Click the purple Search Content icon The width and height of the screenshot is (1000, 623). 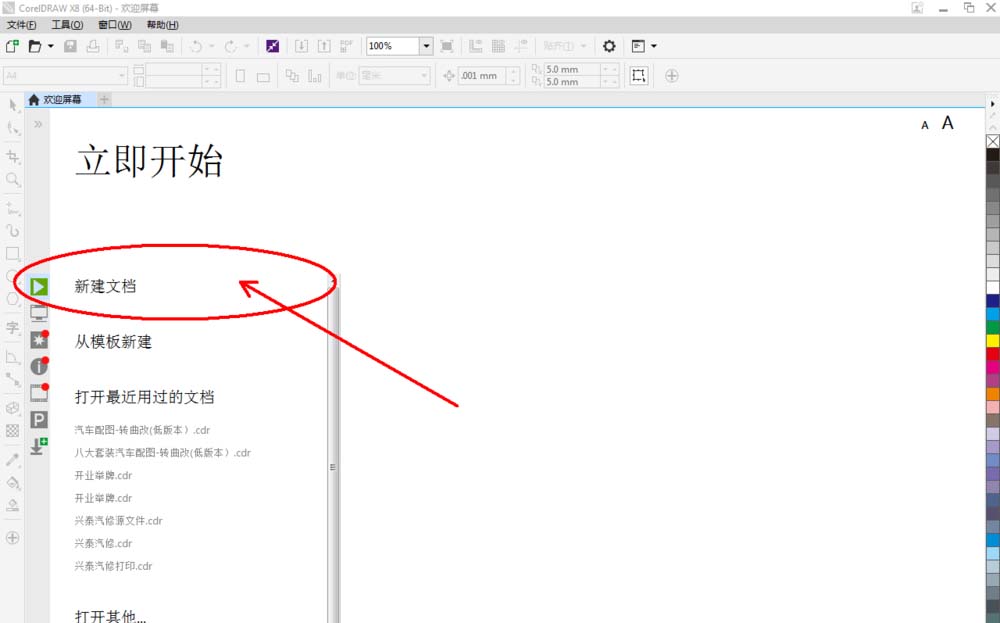point(272,46)
